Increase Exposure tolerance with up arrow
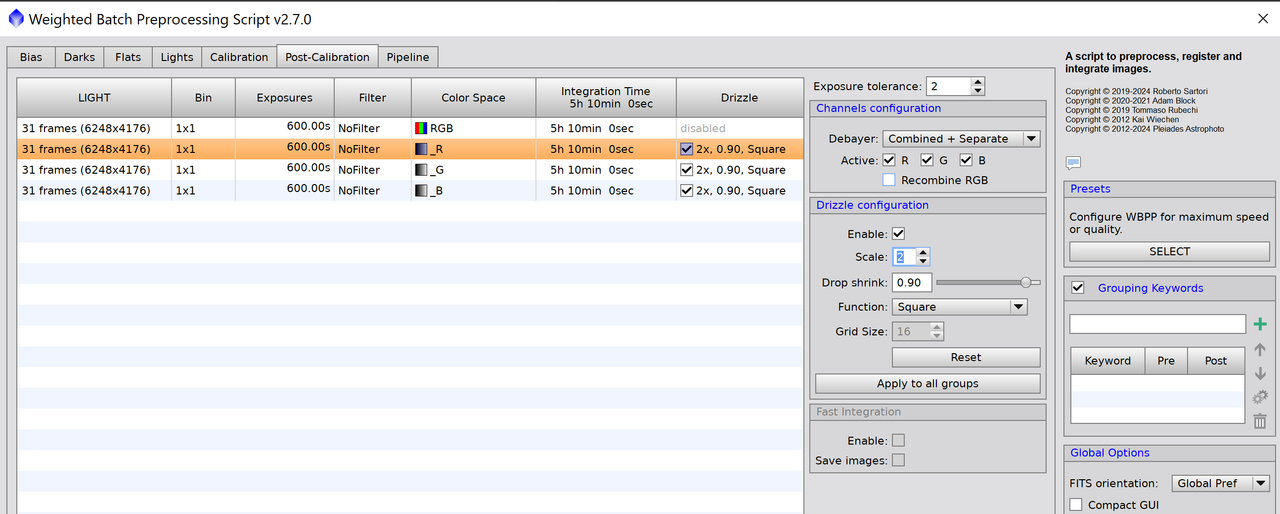 [x=978, y=82]
